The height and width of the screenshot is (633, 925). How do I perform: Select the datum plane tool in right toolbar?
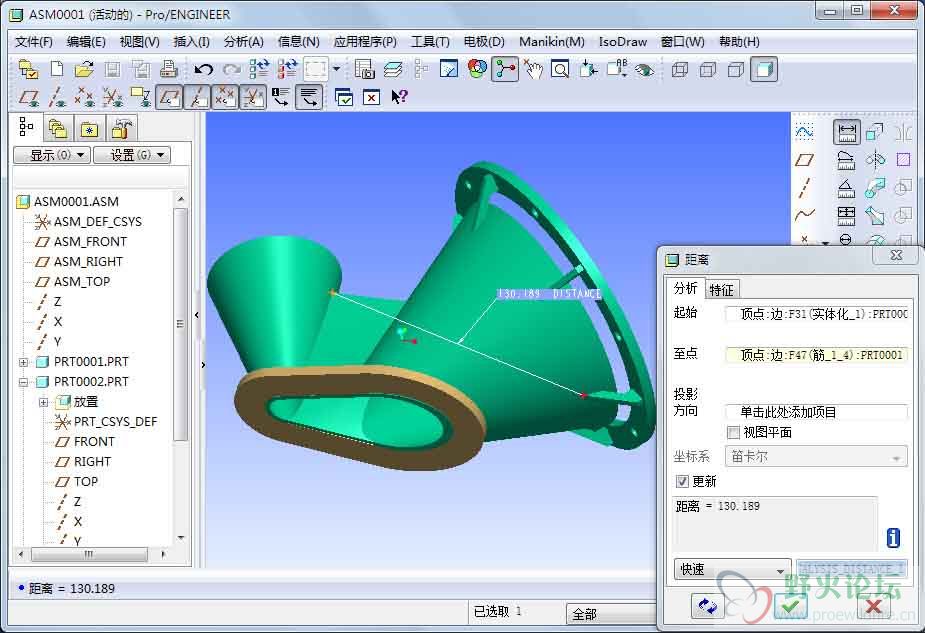click(804, 159)
